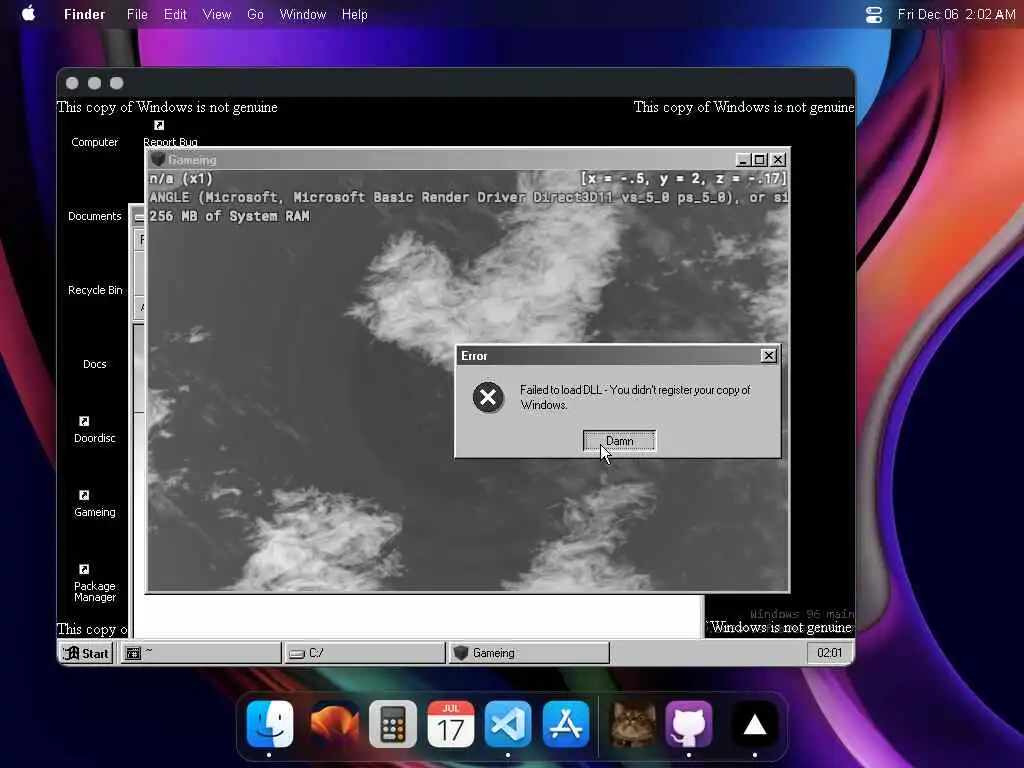Open the Edit menu

click(175, 14)
